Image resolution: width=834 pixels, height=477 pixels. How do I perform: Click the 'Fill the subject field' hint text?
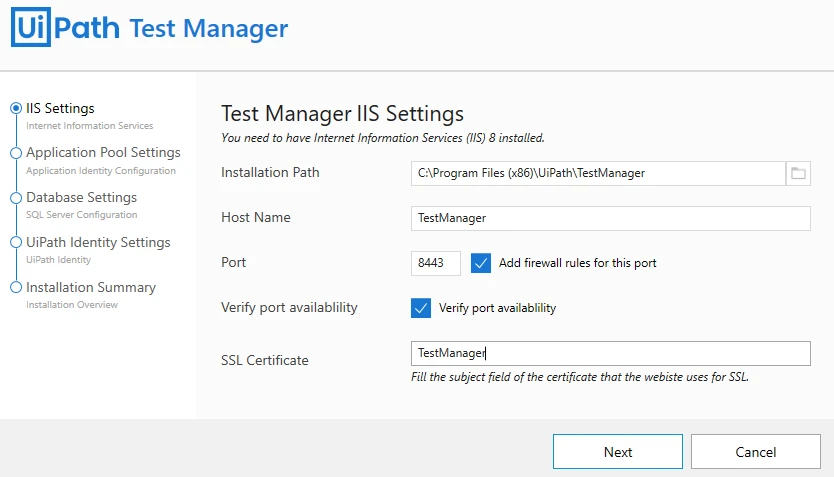pyautogui.click(x=580, y=377)
